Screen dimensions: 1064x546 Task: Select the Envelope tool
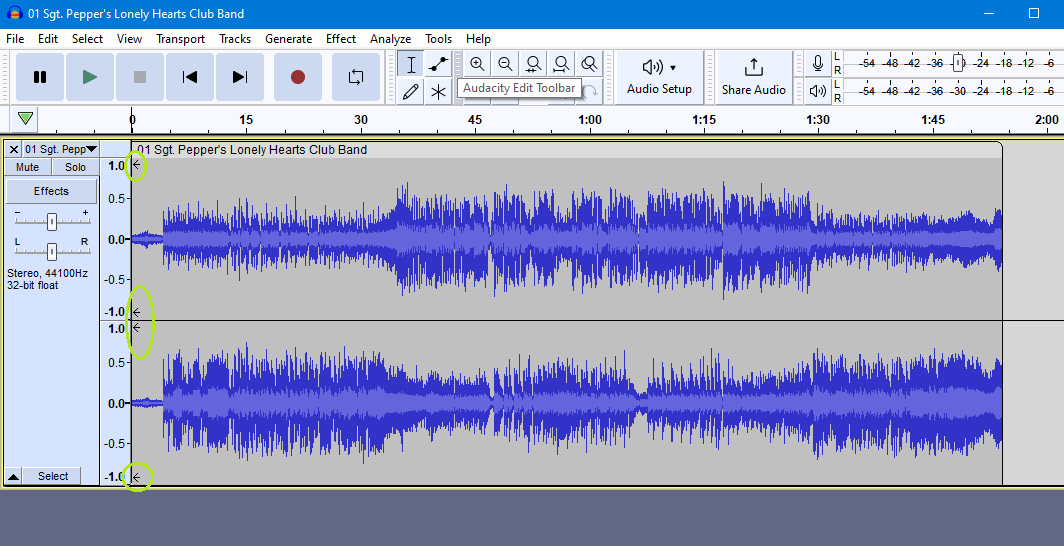pos(439,64)
